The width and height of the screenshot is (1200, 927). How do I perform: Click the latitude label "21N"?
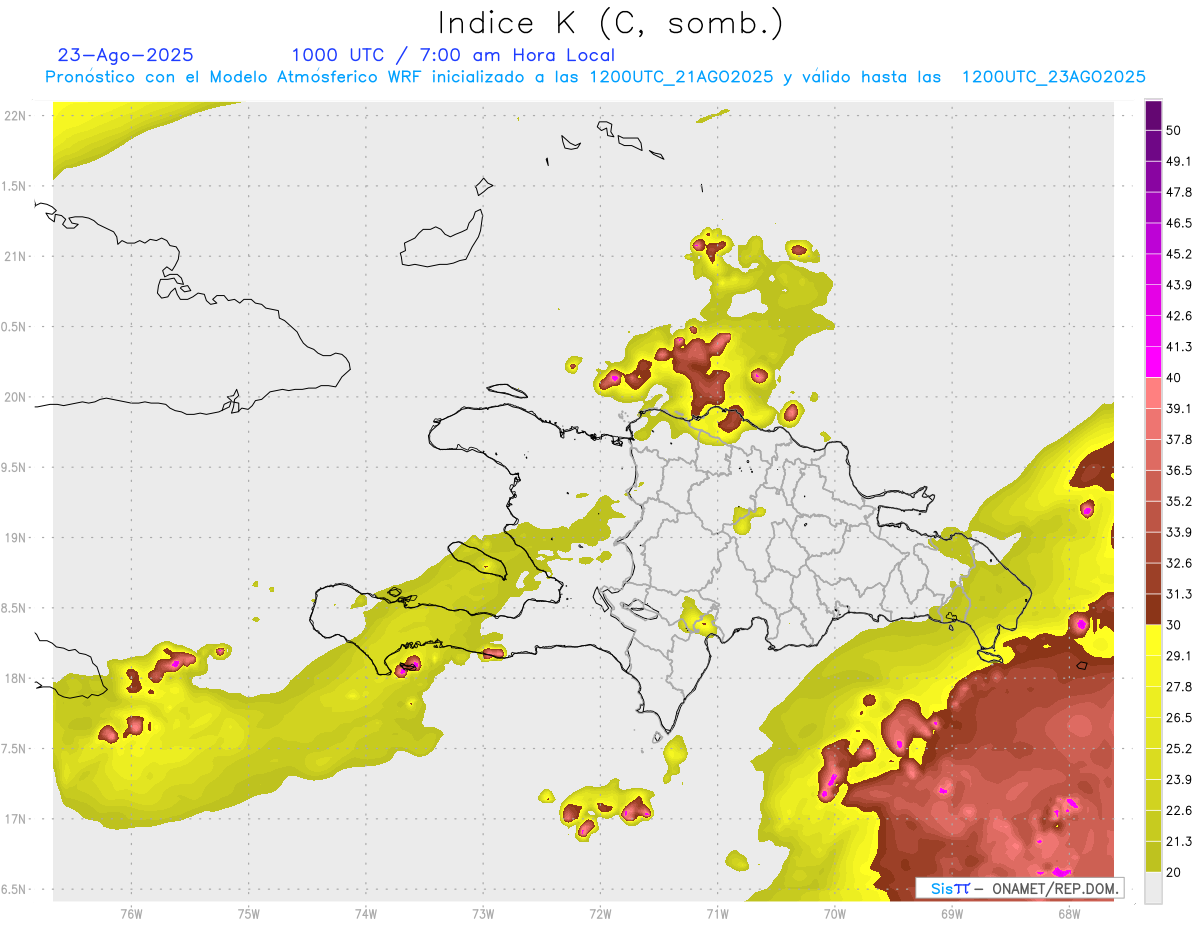pyautogui.click(x=16, y=256)
